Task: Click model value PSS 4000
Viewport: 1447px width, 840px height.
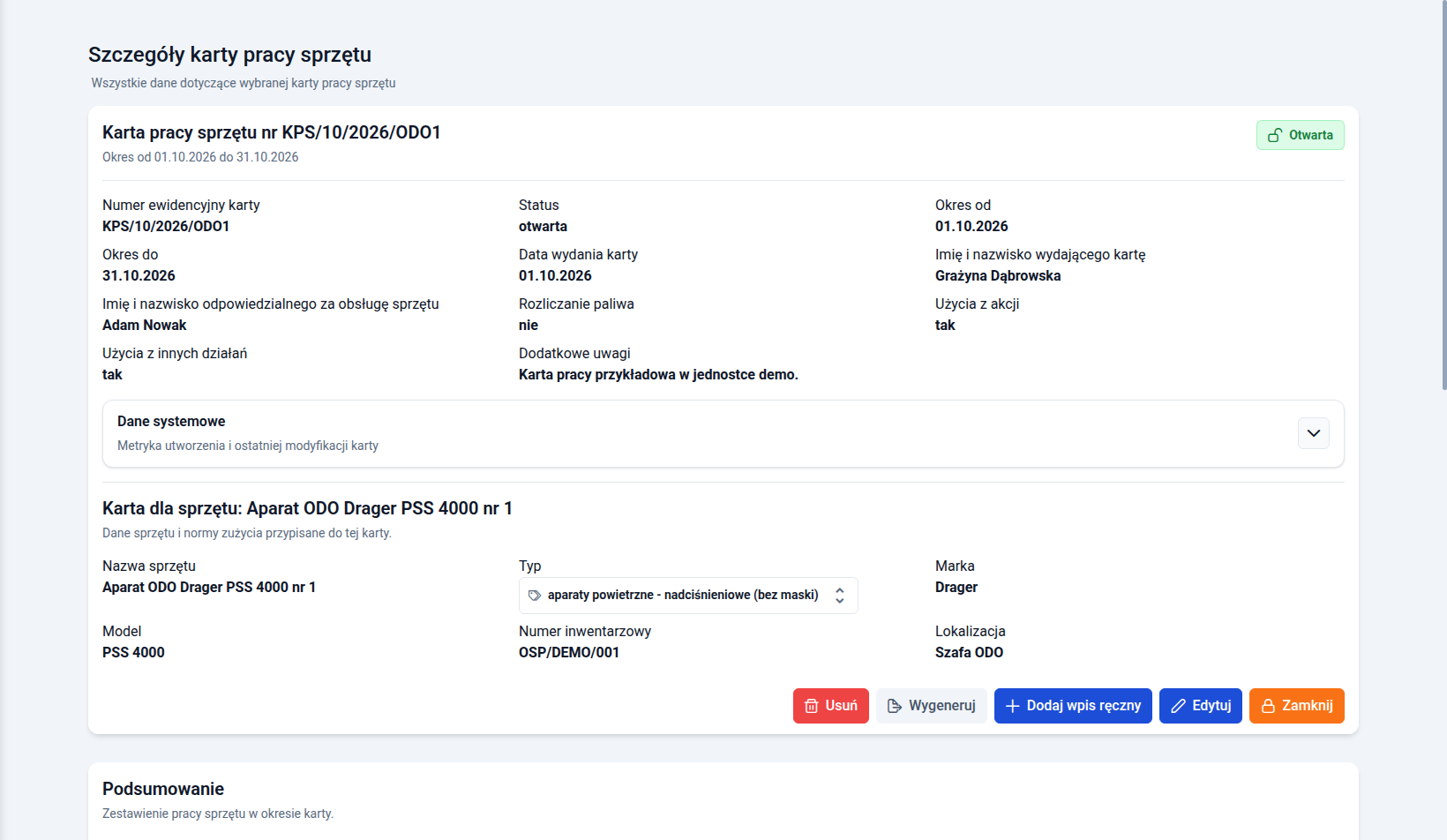Action: pos(133,653)
